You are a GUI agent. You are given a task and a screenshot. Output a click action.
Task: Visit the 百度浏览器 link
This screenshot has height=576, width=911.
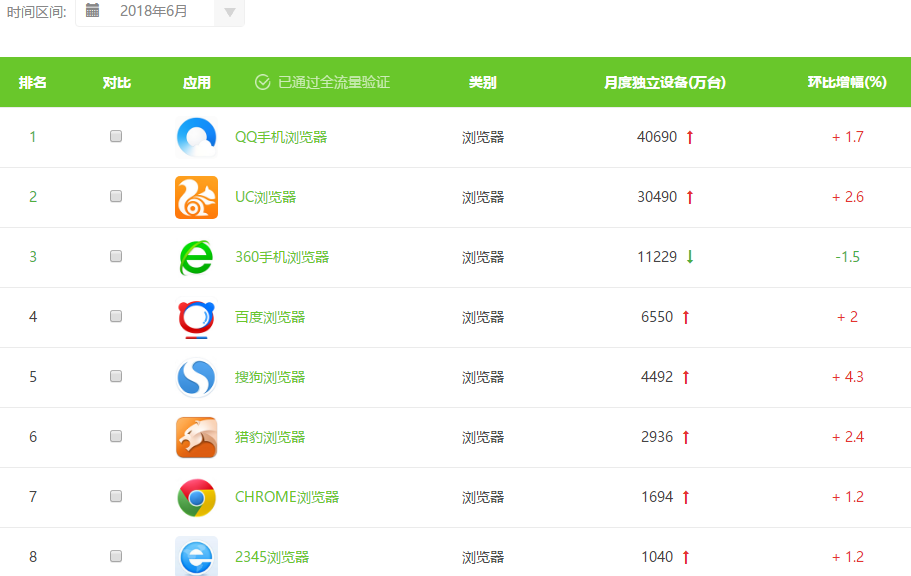pos(270,317)
